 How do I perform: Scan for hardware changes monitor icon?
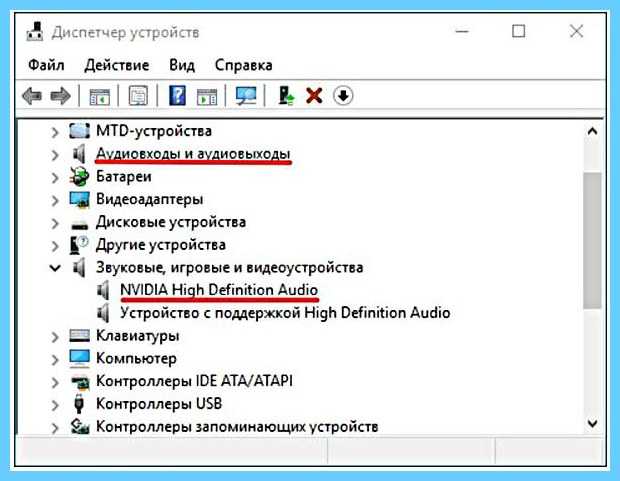(x=246, y=96)
